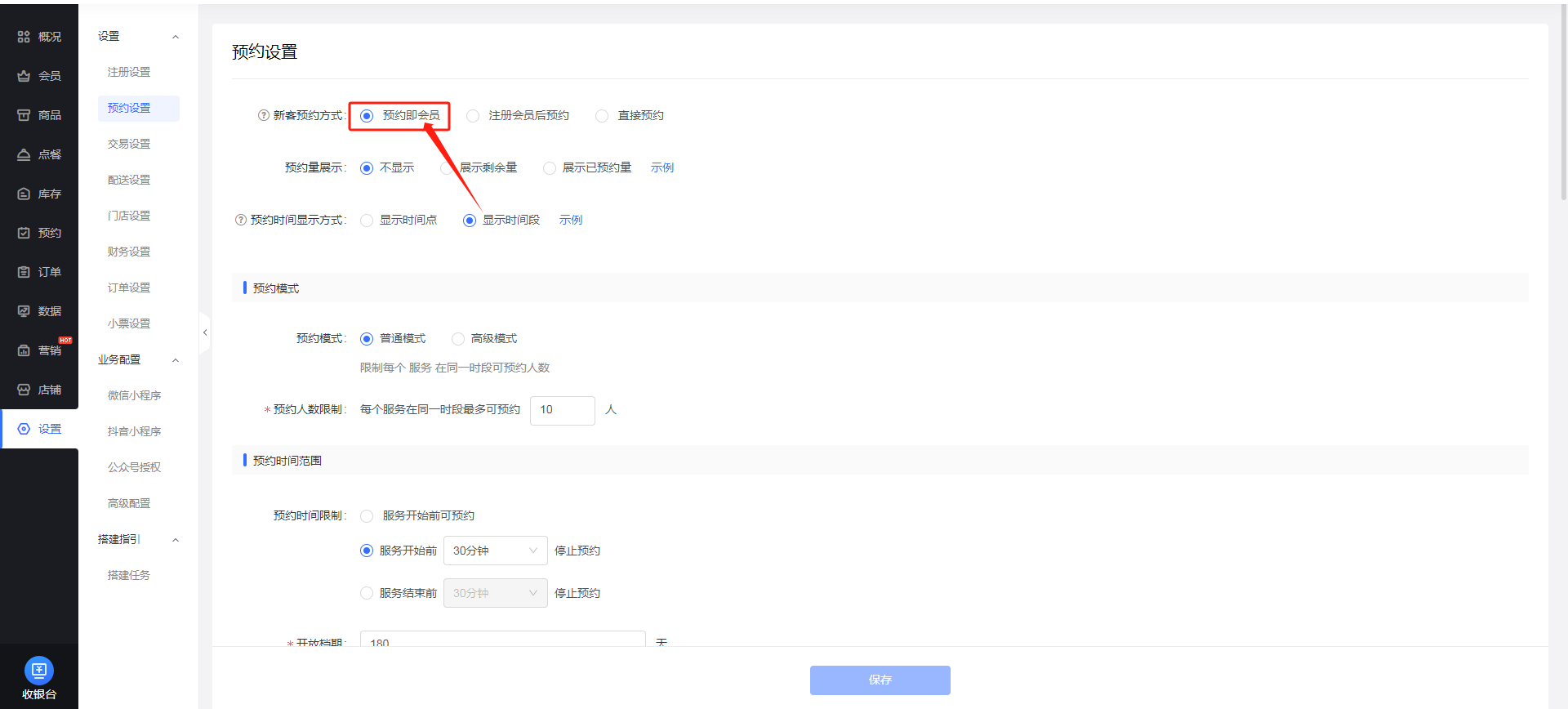Click help icon beside 新客预约方式

[x=264, y=115]
